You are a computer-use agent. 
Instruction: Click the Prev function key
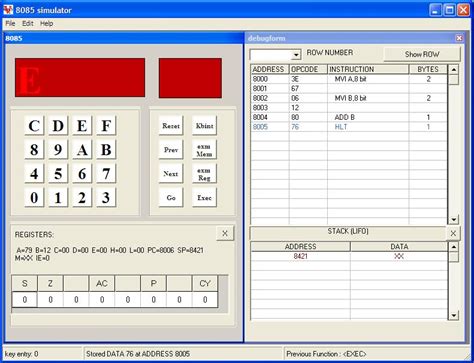tap(171, 150)
